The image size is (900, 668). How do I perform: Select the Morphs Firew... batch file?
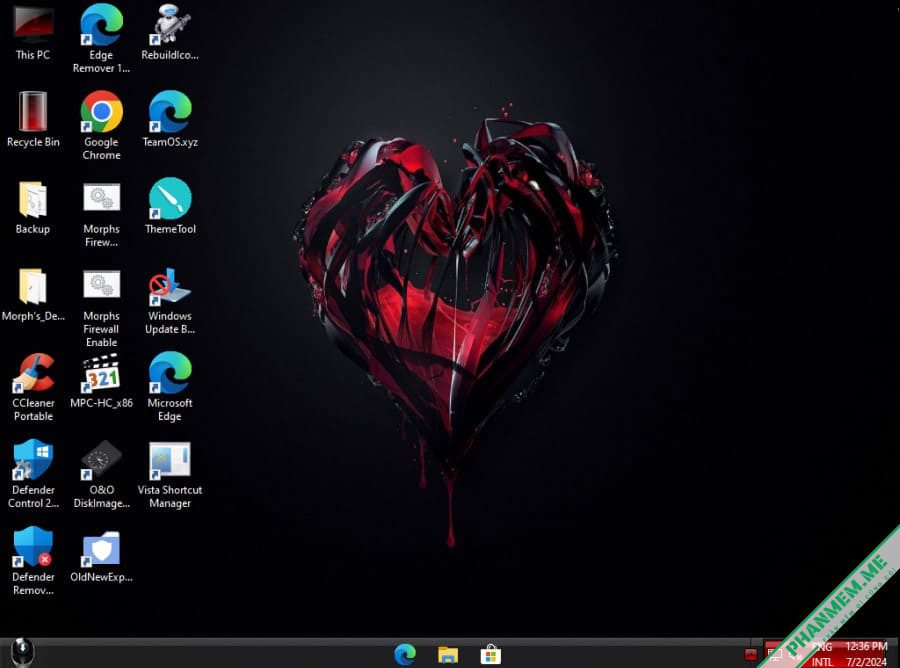tap(101, 213)
